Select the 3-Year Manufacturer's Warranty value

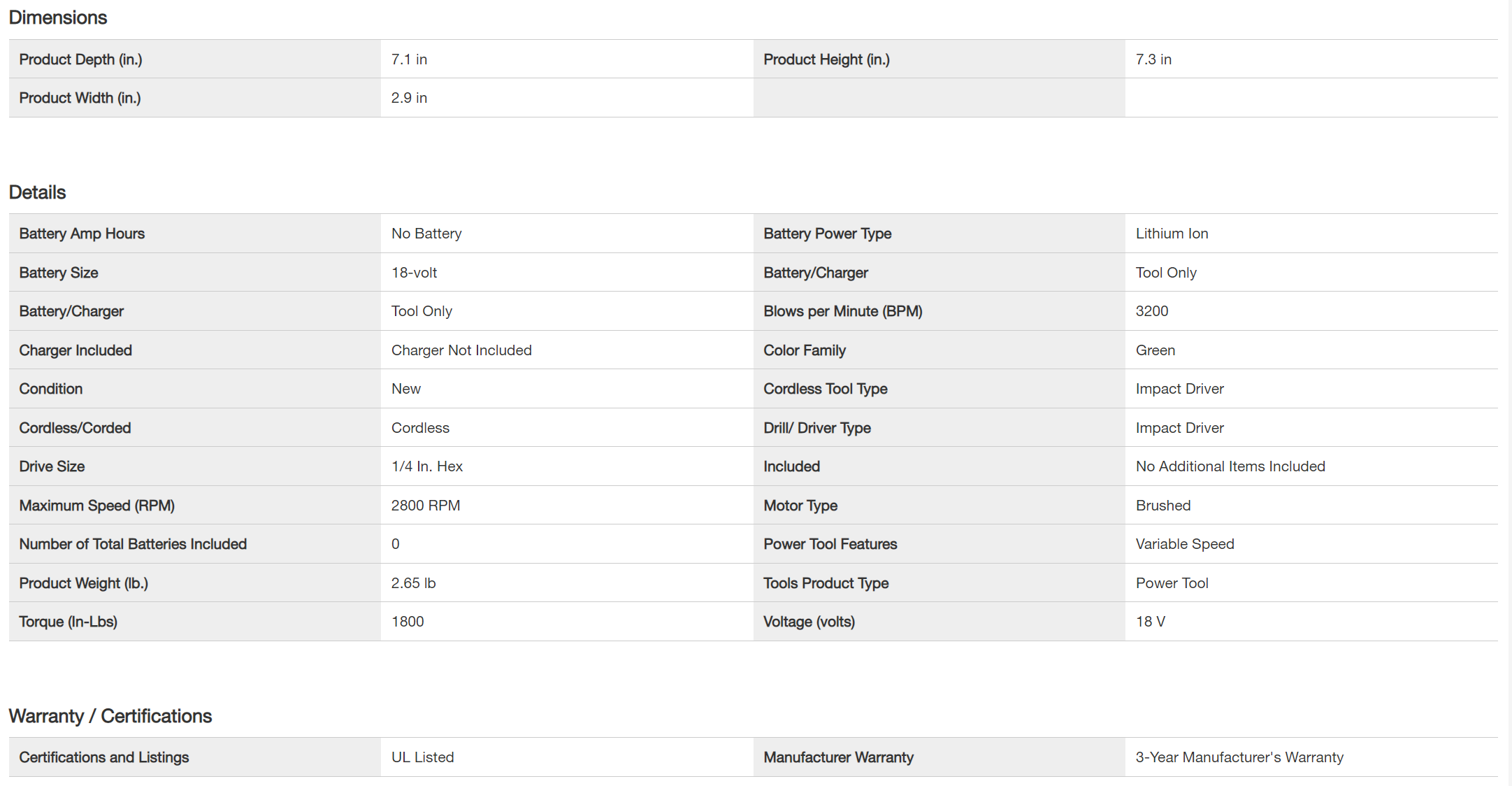[1239, 757]
